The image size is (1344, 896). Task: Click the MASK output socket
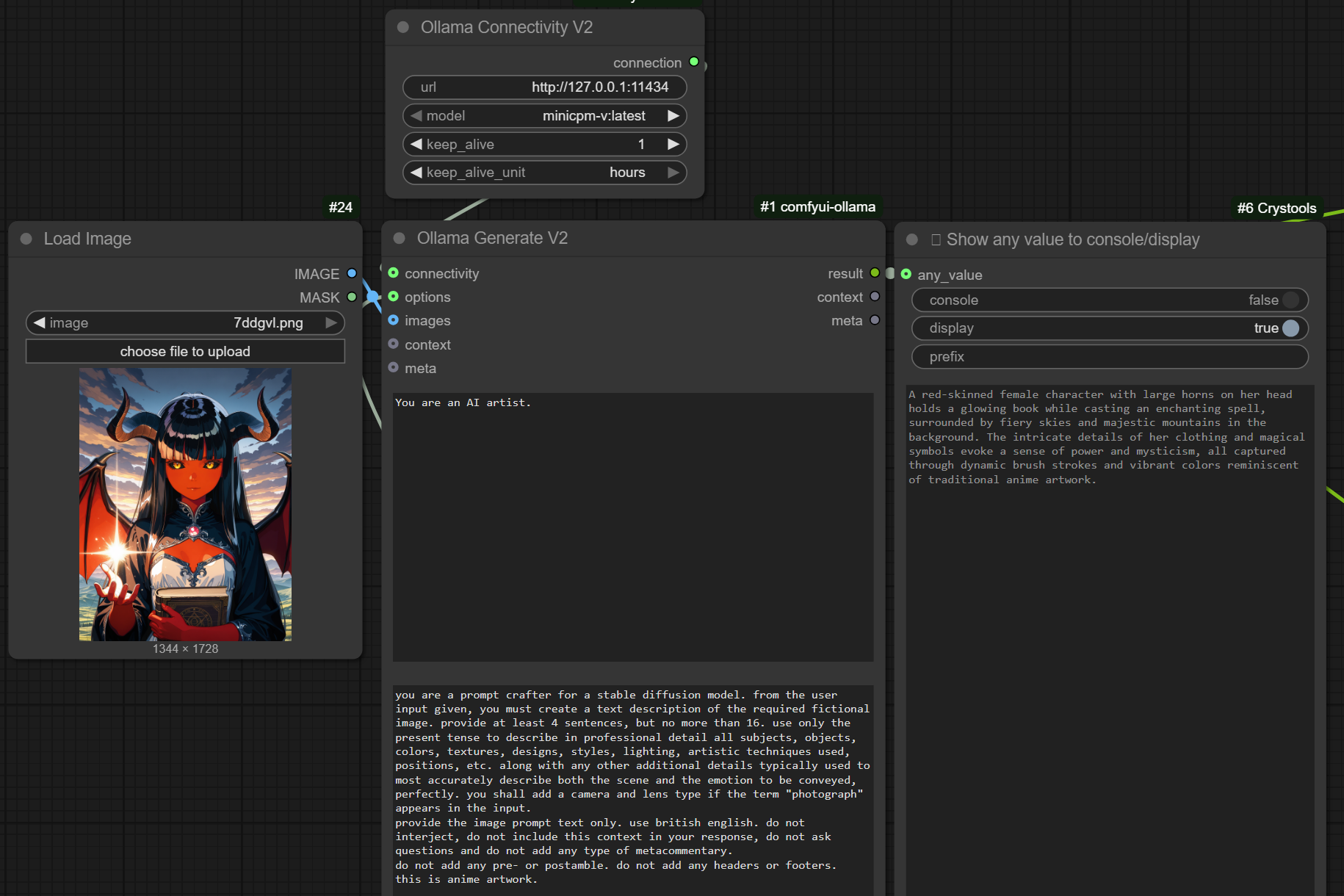[352, 297]
